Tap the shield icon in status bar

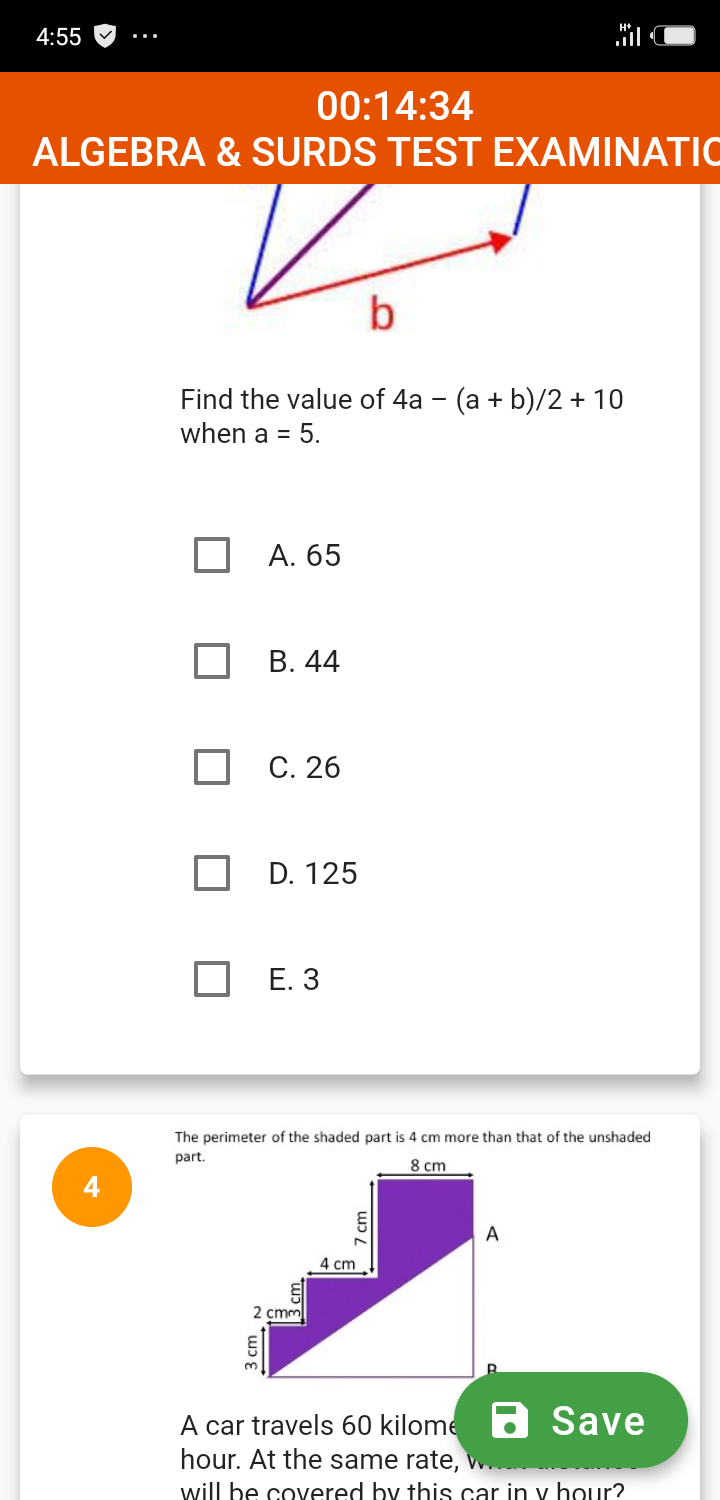point(105,37)
